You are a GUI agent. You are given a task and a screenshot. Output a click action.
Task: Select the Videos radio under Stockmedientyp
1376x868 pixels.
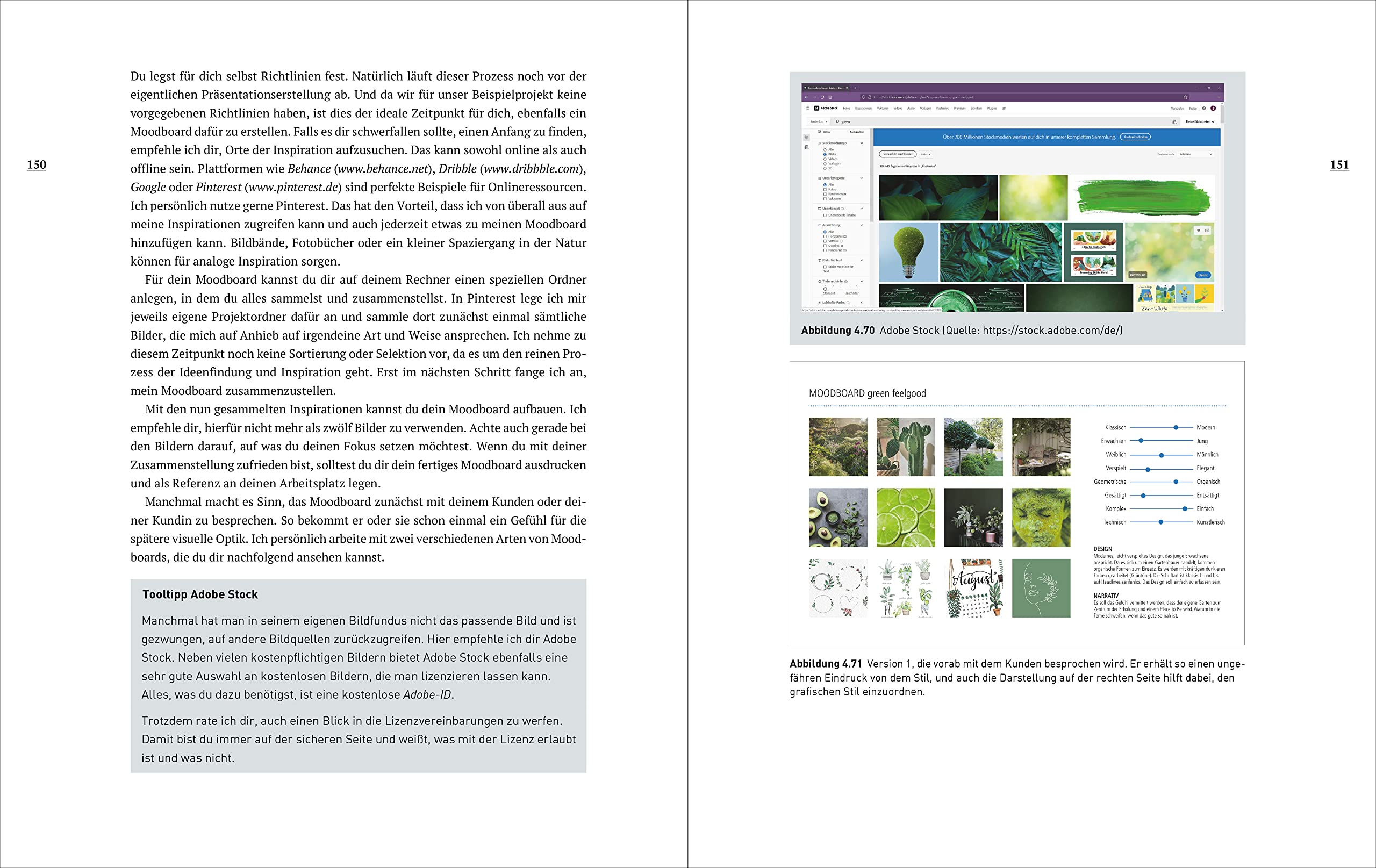point(825,159)
